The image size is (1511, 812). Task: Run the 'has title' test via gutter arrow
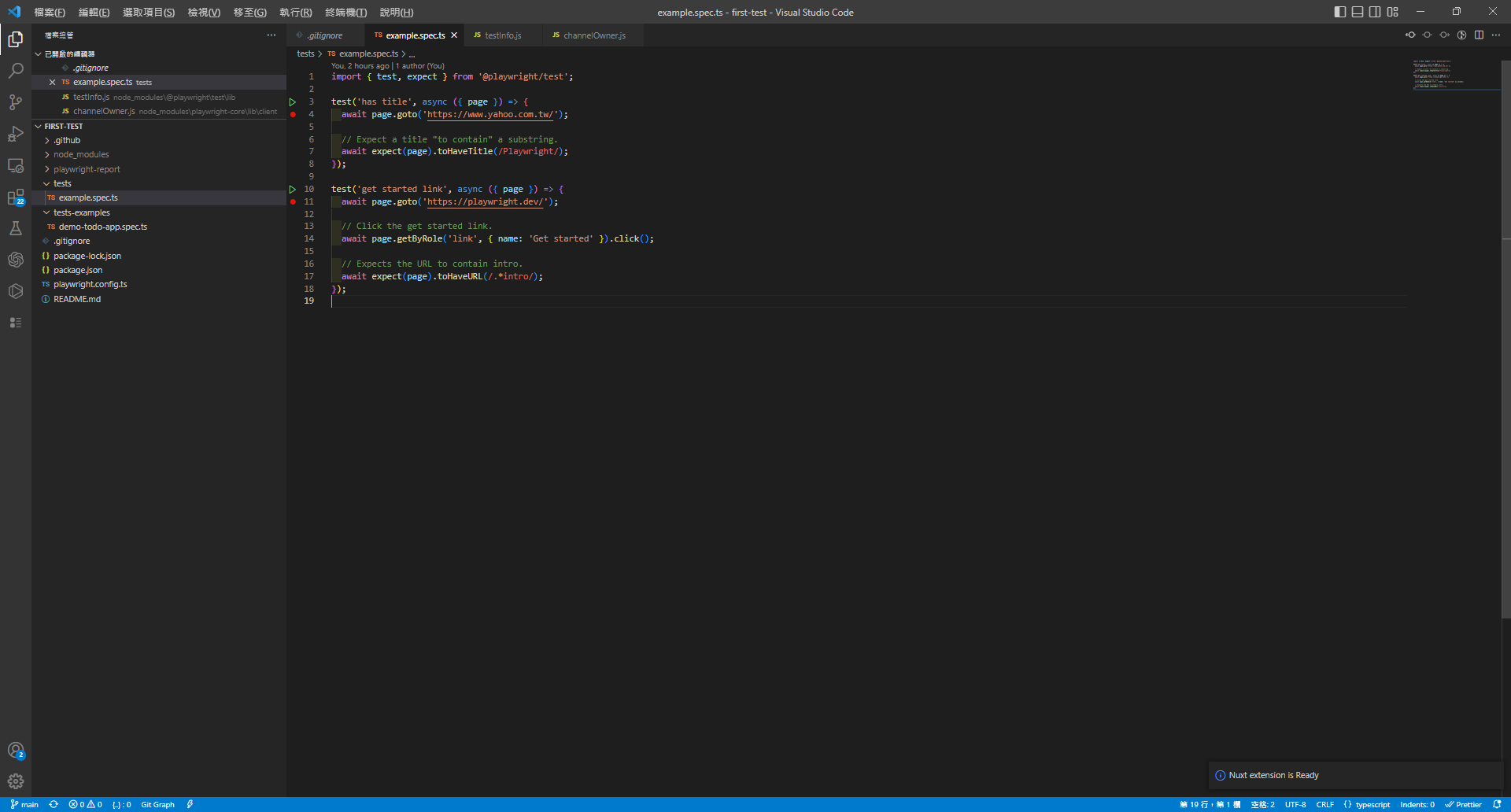(293, 102)
